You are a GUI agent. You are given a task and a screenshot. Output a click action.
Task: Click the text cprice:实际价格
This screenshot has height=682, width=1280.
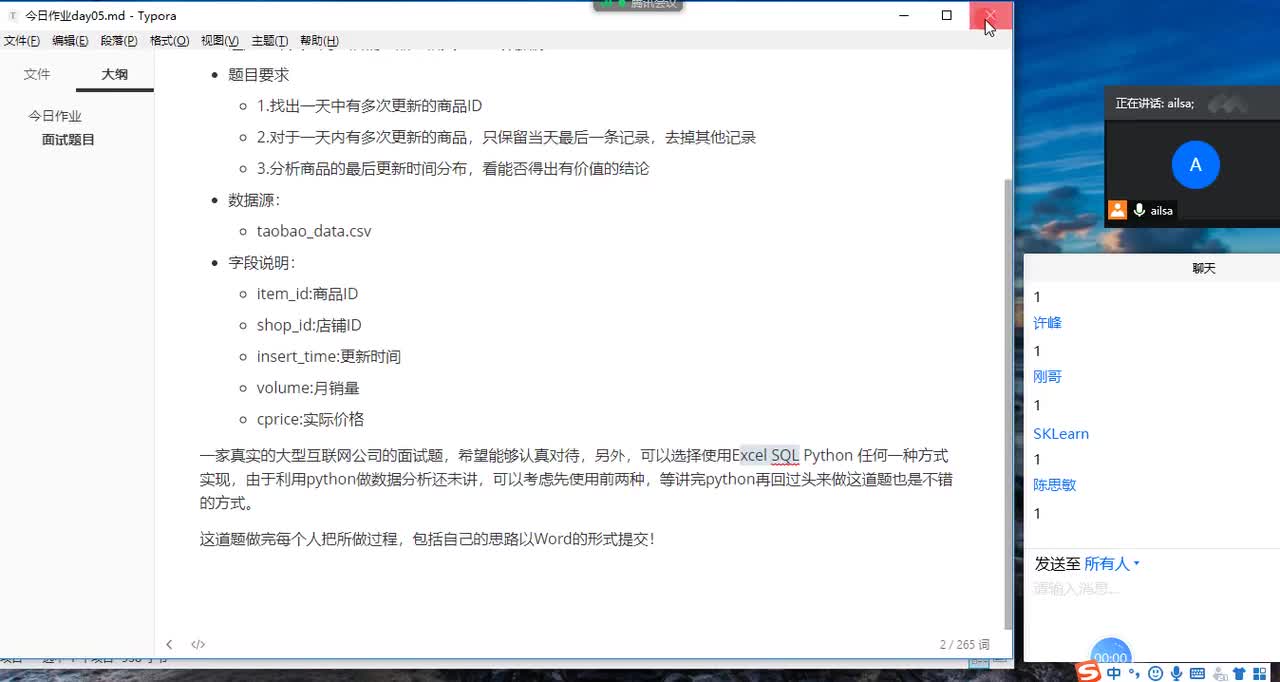(310, 419)
